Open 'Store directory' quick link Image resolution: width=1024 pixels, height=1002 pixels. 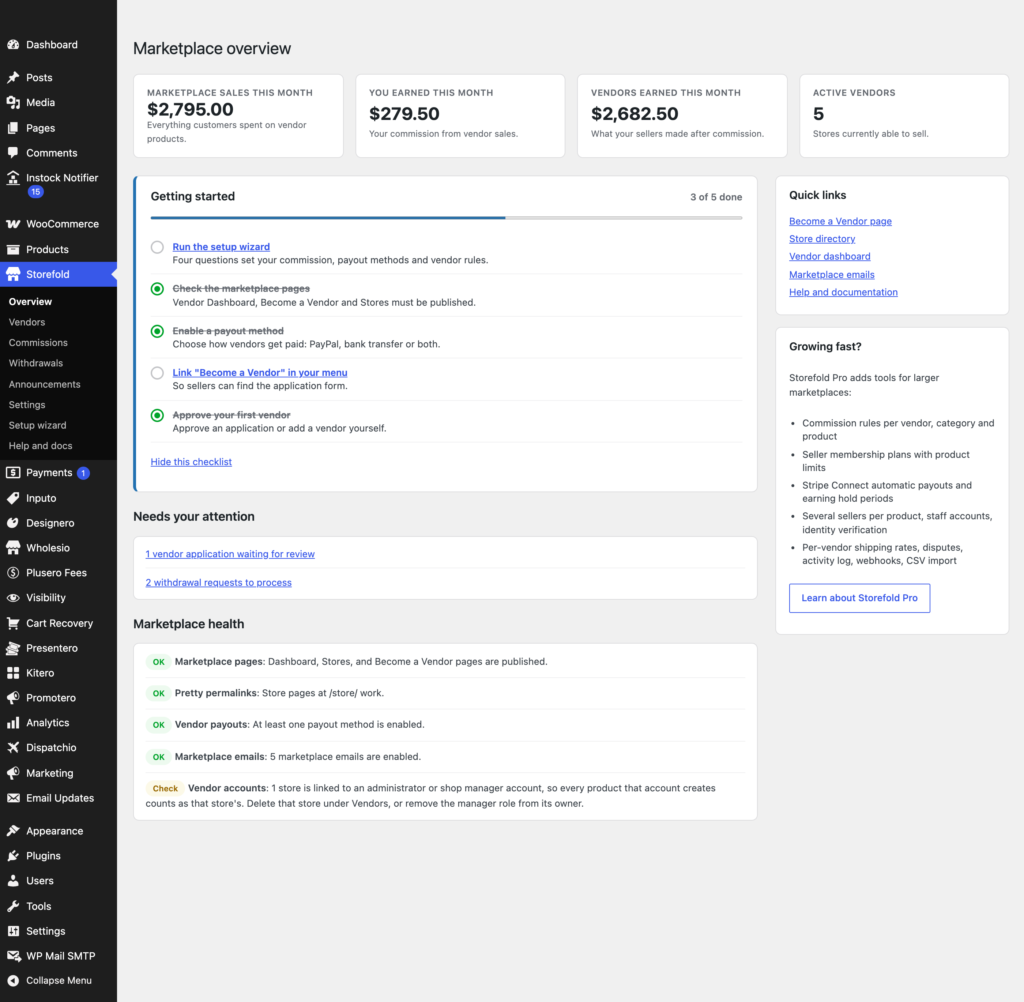822,239
